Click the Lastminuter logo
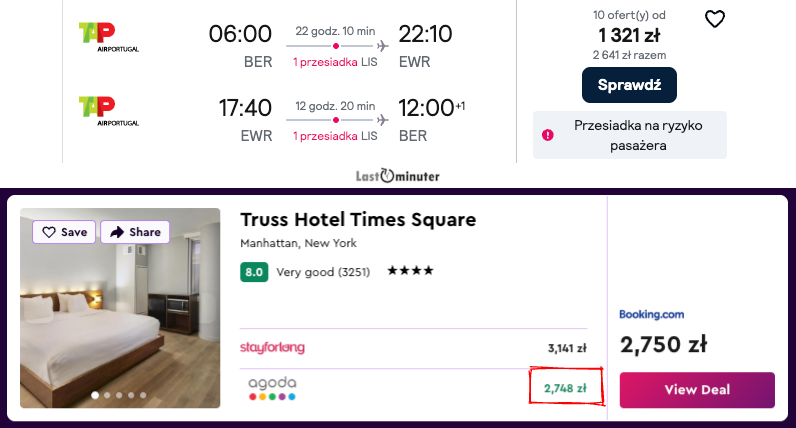 397,176
